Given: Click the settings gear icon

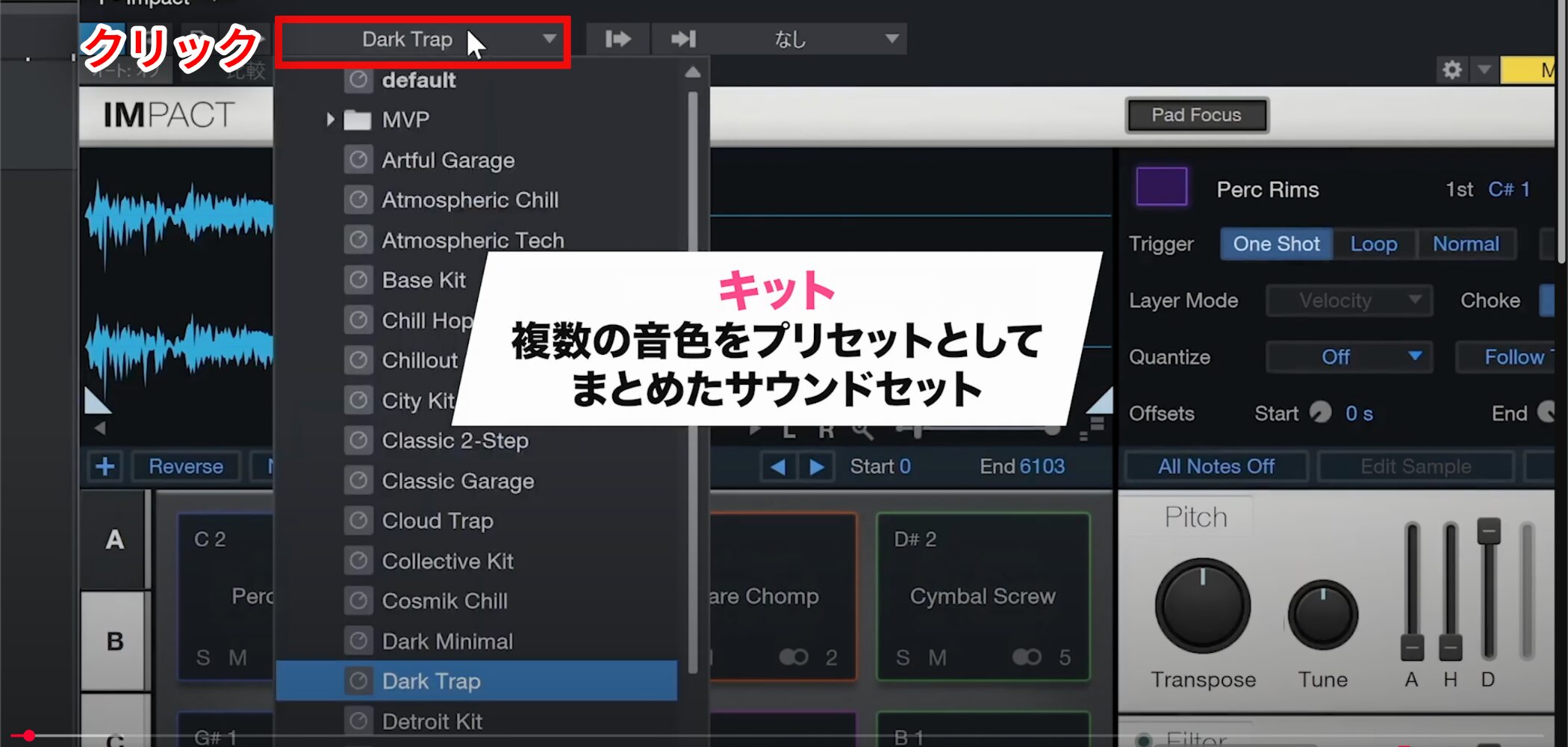Looking at the screenshot, I should tap(1452, 70).
